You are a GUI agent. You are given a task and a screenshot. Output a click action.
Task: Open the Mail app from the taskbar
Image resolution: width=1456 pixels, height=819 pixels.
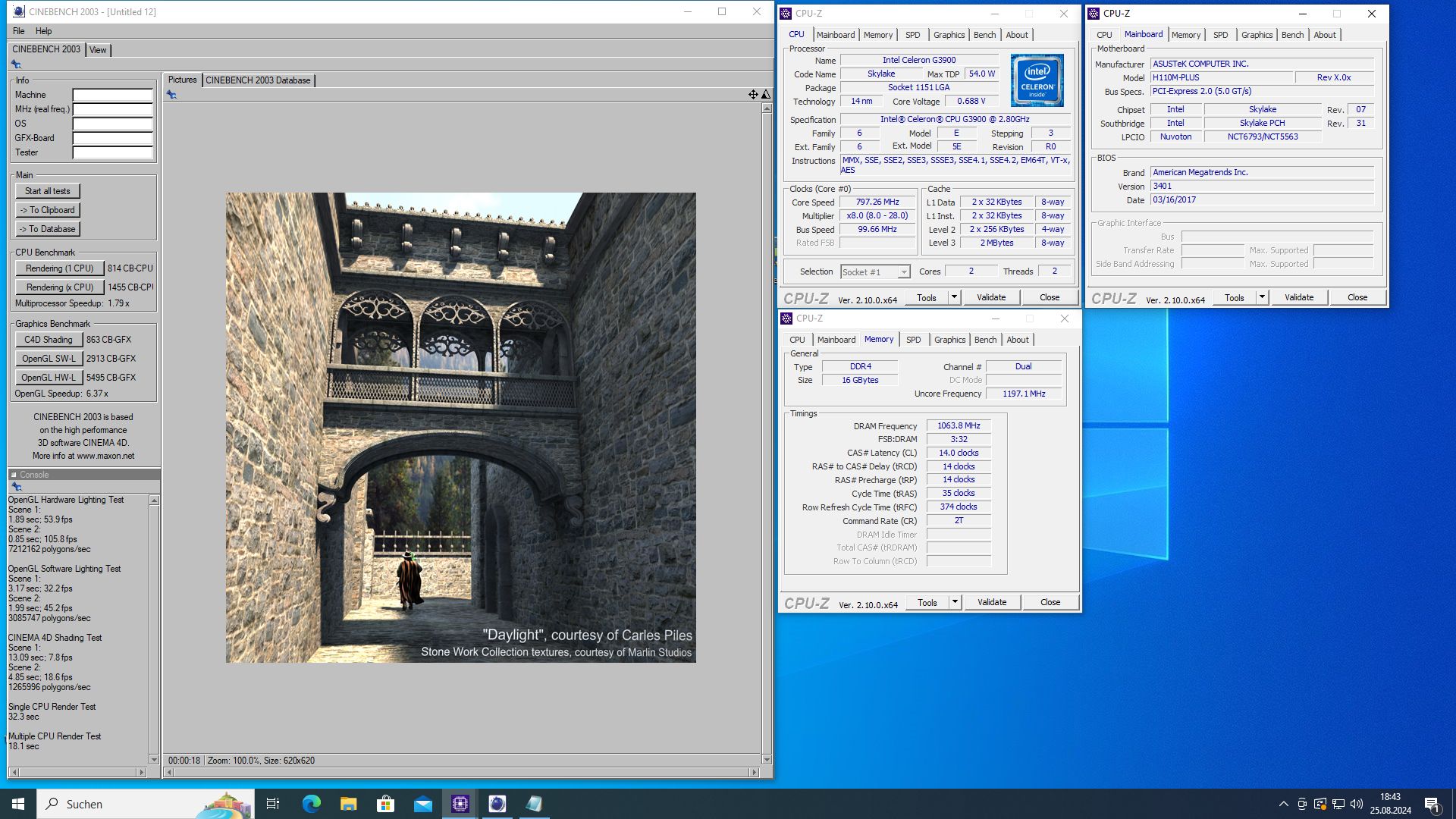[422, 804]
